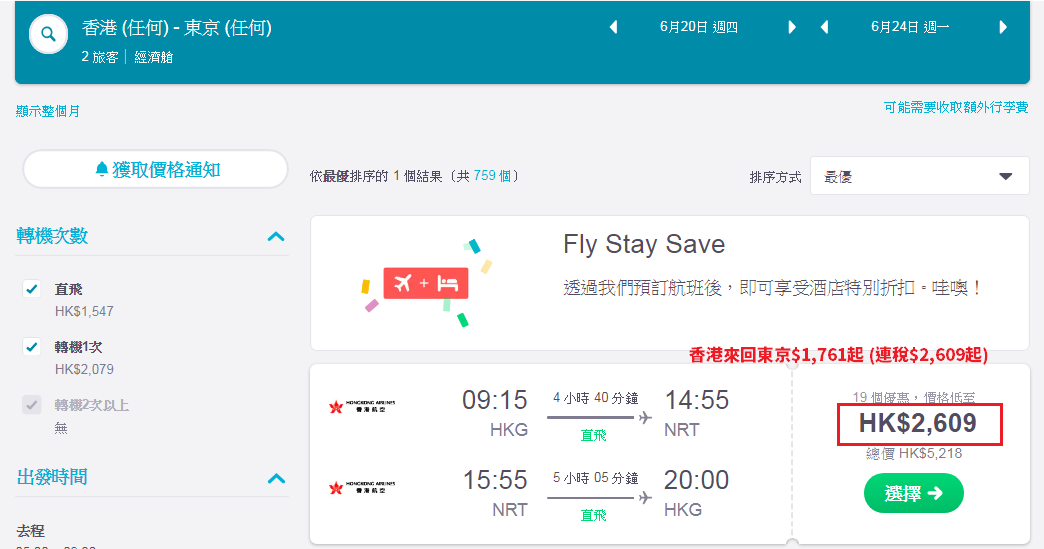The width and height of the screenshot is (1044, 549).
Task: Collapse the 轉機次數 filter section
Action: tap(276, 236)
